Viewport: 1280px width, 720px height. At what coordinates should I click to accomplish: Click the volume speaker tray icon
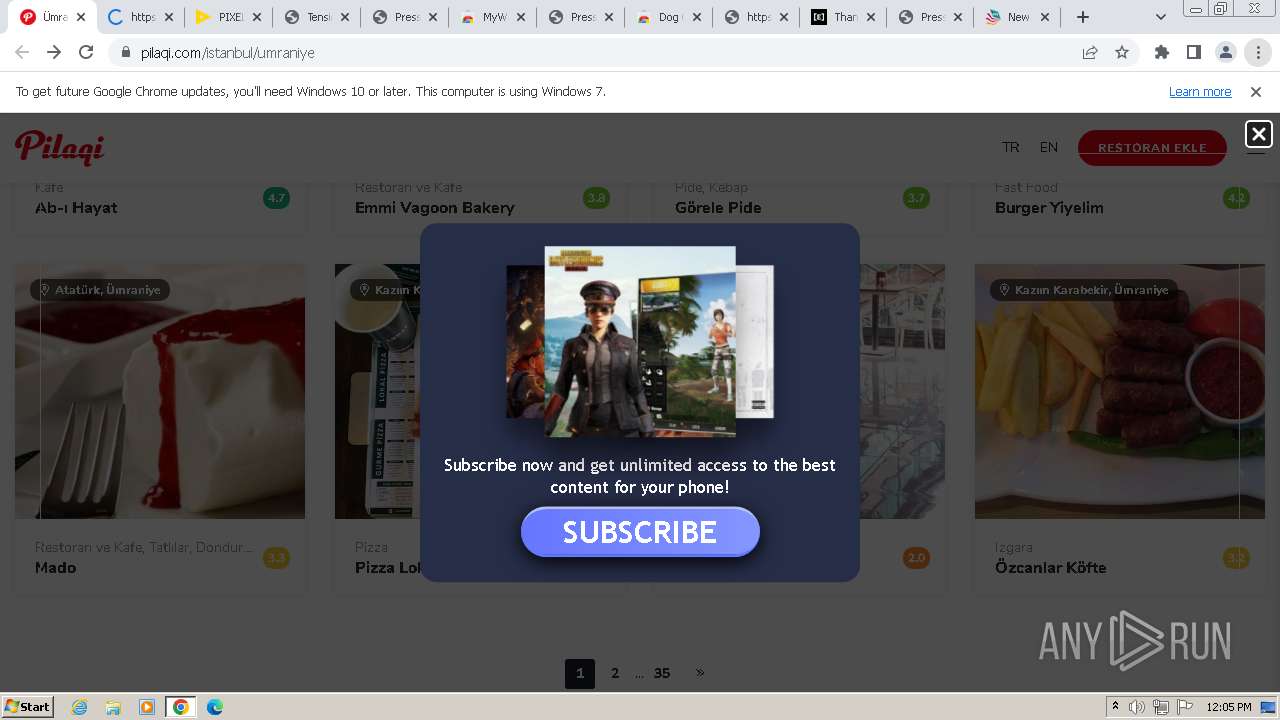click(1137, 707)
